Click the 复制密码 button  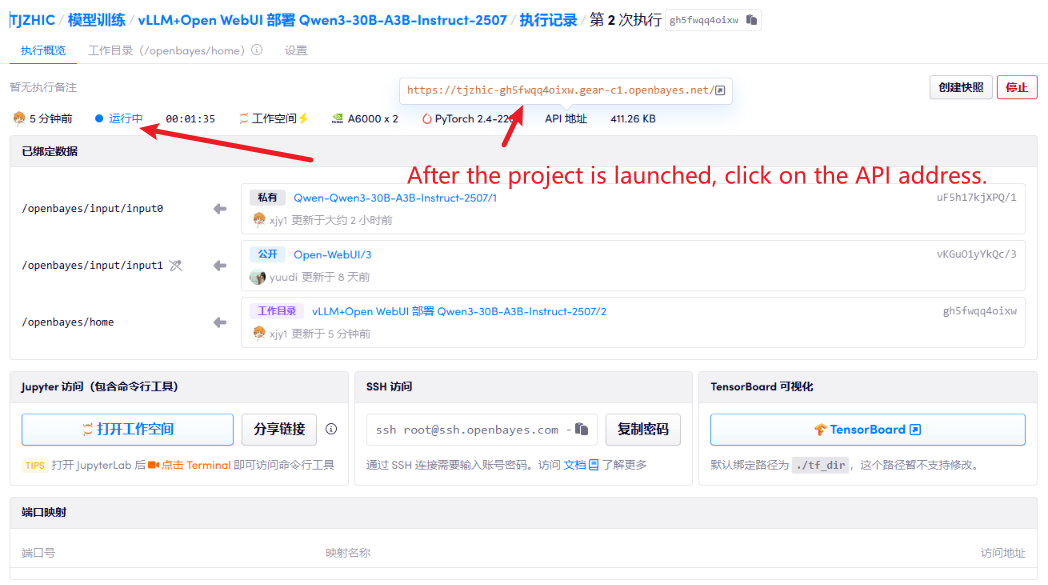[643, 429]
